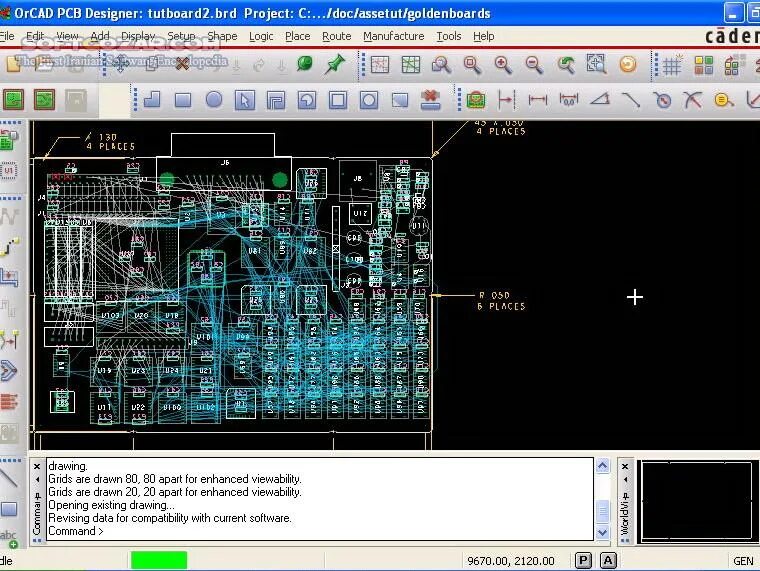Click the Angular Dimension triangle icon
760x571 pixels.
pyautogui.click(x=600, y=100)
